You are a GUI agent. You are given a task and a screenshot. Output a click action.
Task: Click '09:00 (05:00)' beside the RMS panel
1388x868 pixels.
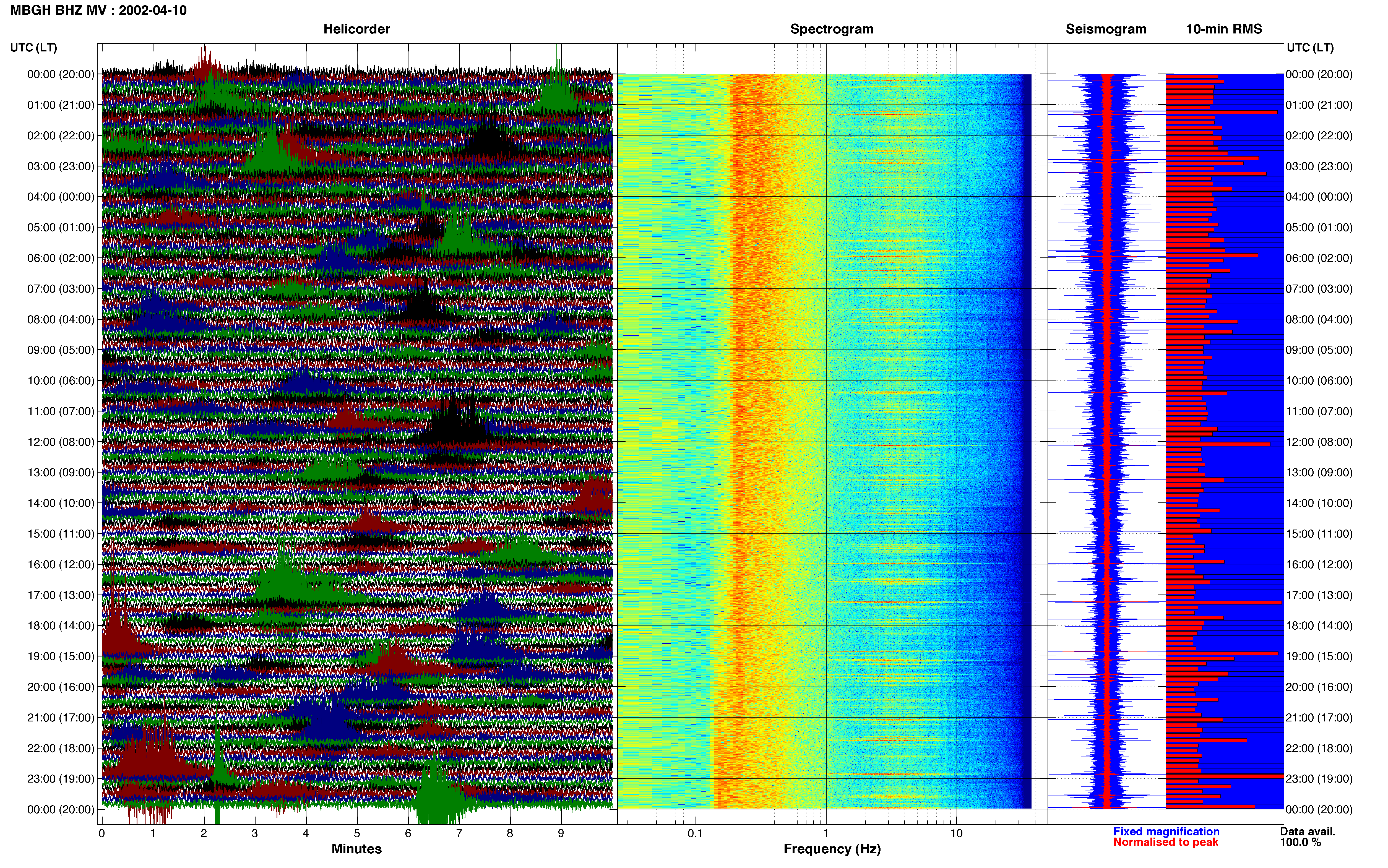(x=1319, y=350)
